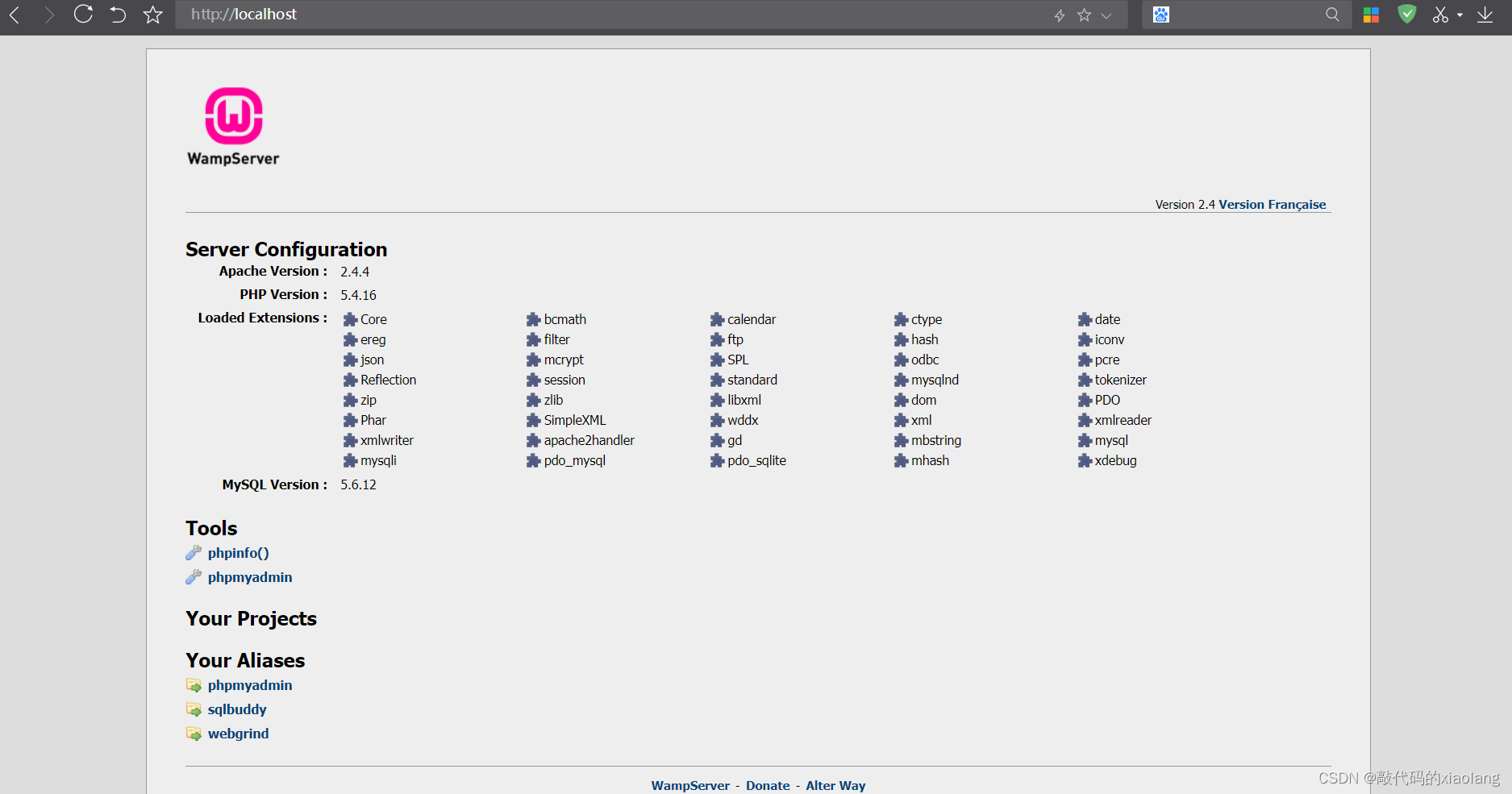Click the pink WampServer logo
The image size is (1512, 794).
pos(233,127)
